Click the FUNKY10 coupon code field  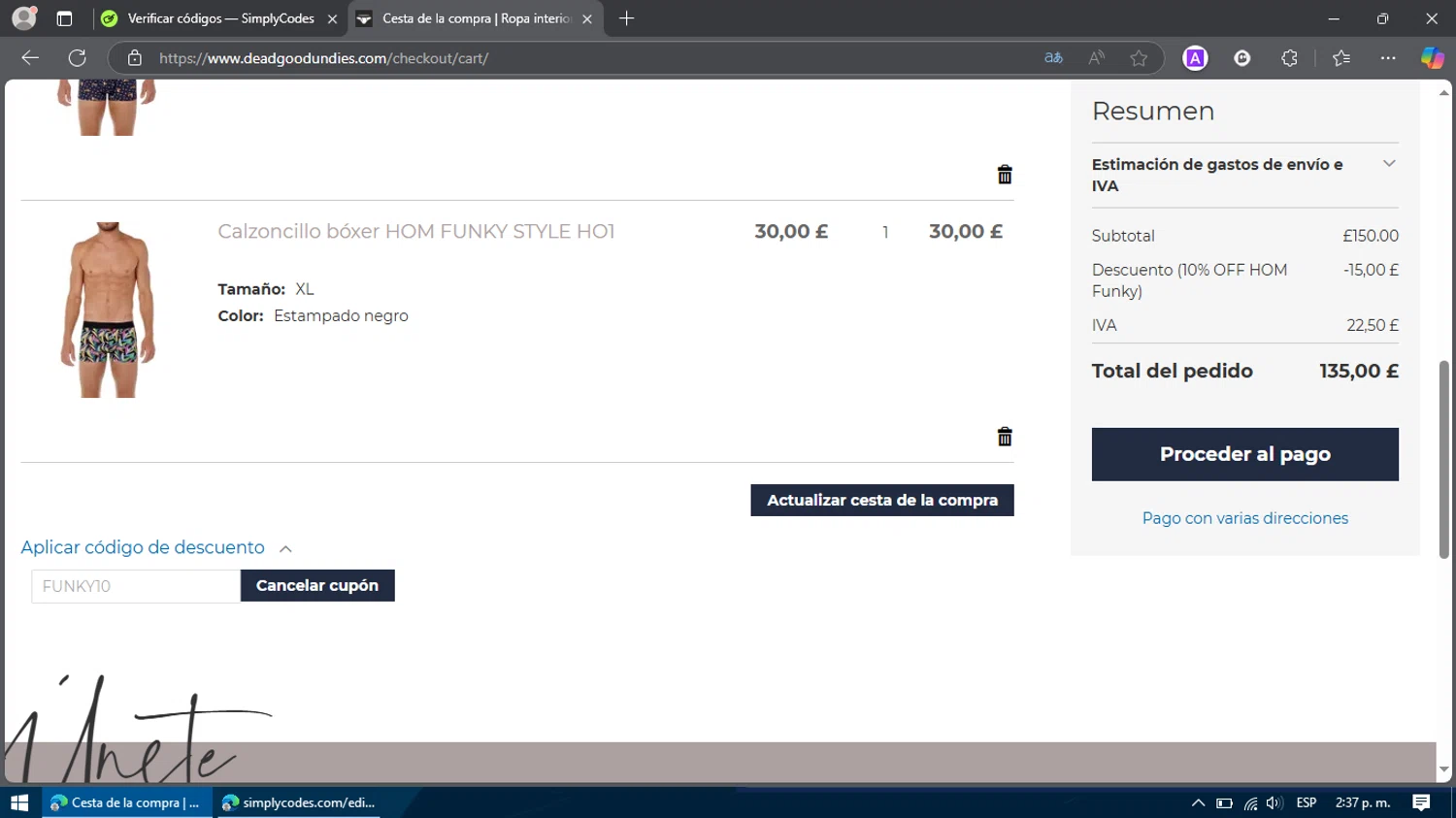(136, 586)
